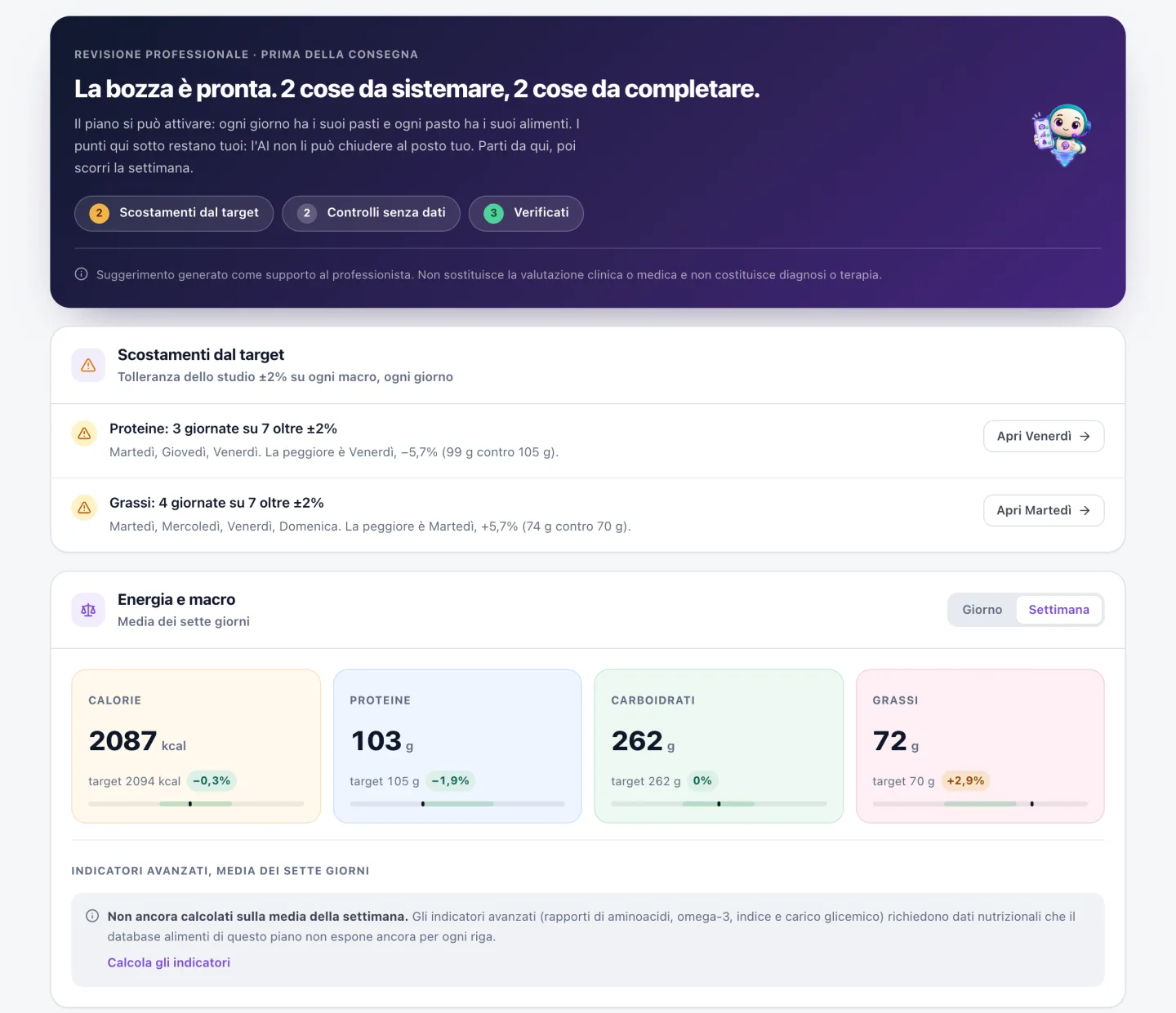Click the 72 g fat value

(x=896, y=741)
